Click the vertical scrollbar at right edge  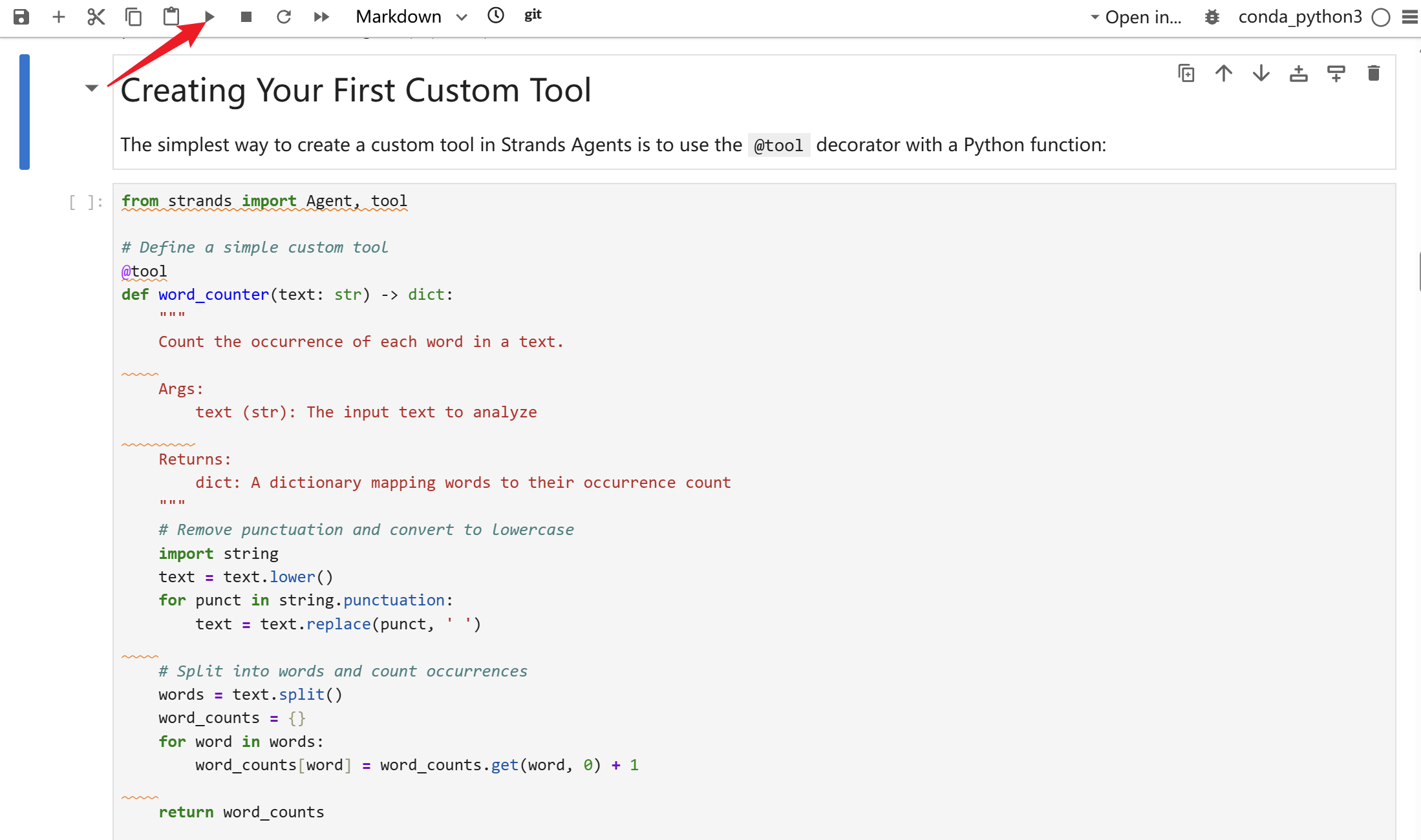point(1418,271)
